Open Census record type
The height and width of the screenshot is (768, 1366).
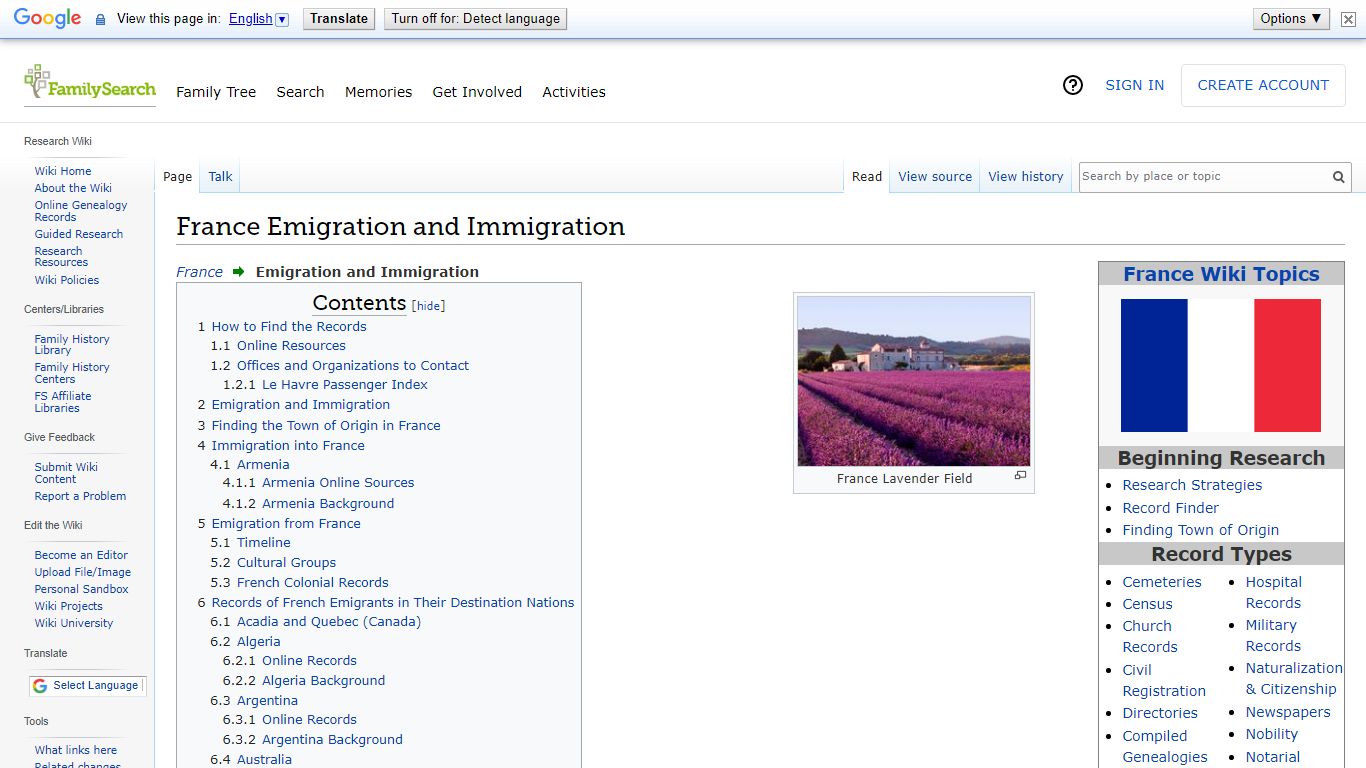1147,604
